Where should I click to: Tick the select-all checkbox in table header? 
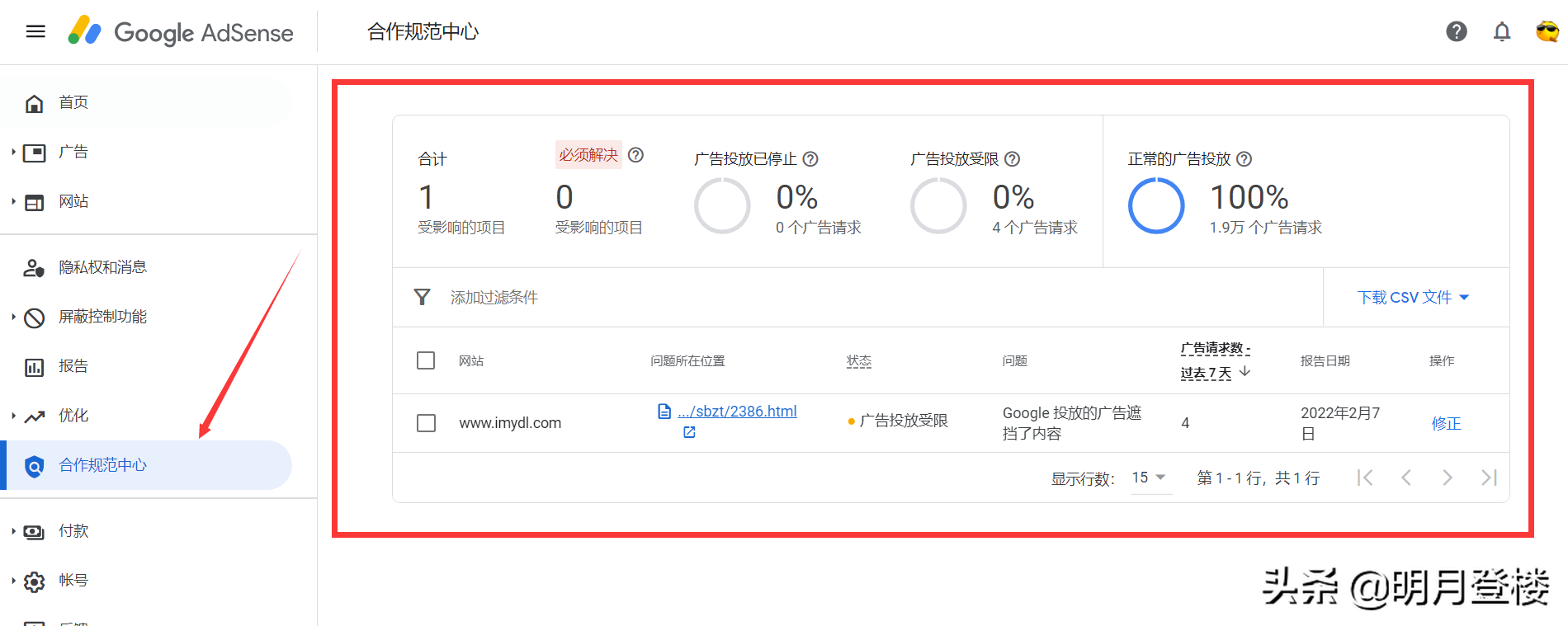426,360
